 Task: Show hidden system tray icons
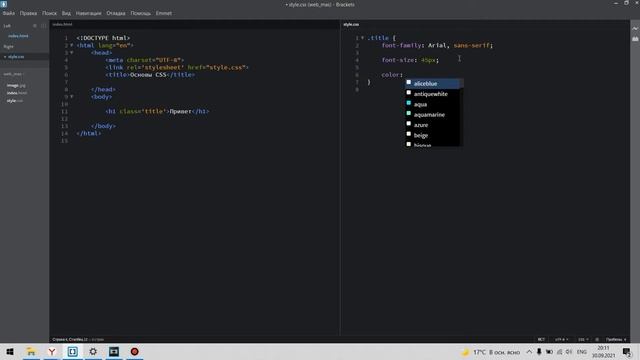coord(529,351)
